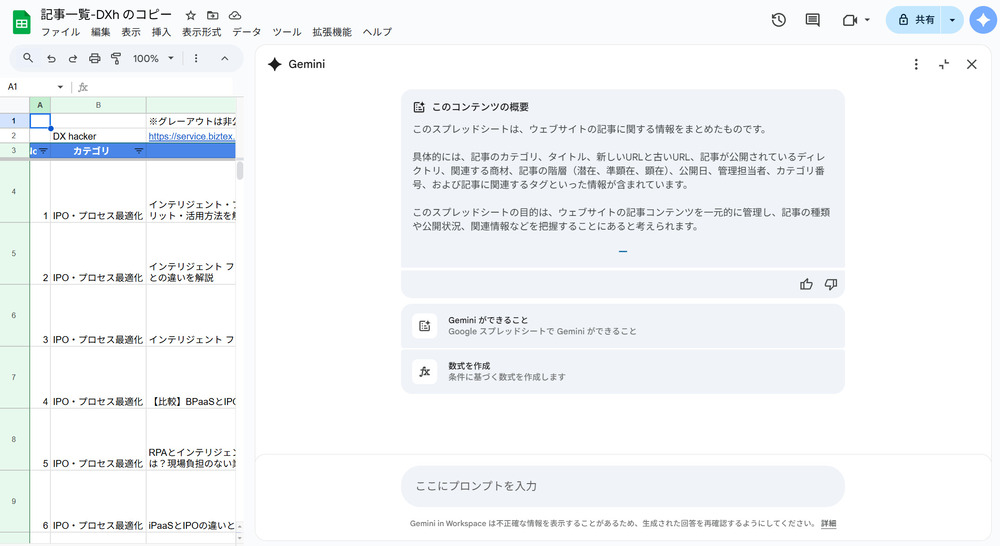Open the first column filter icon
The width and height of the screenshot is (1000, 546).
(43, 151)
